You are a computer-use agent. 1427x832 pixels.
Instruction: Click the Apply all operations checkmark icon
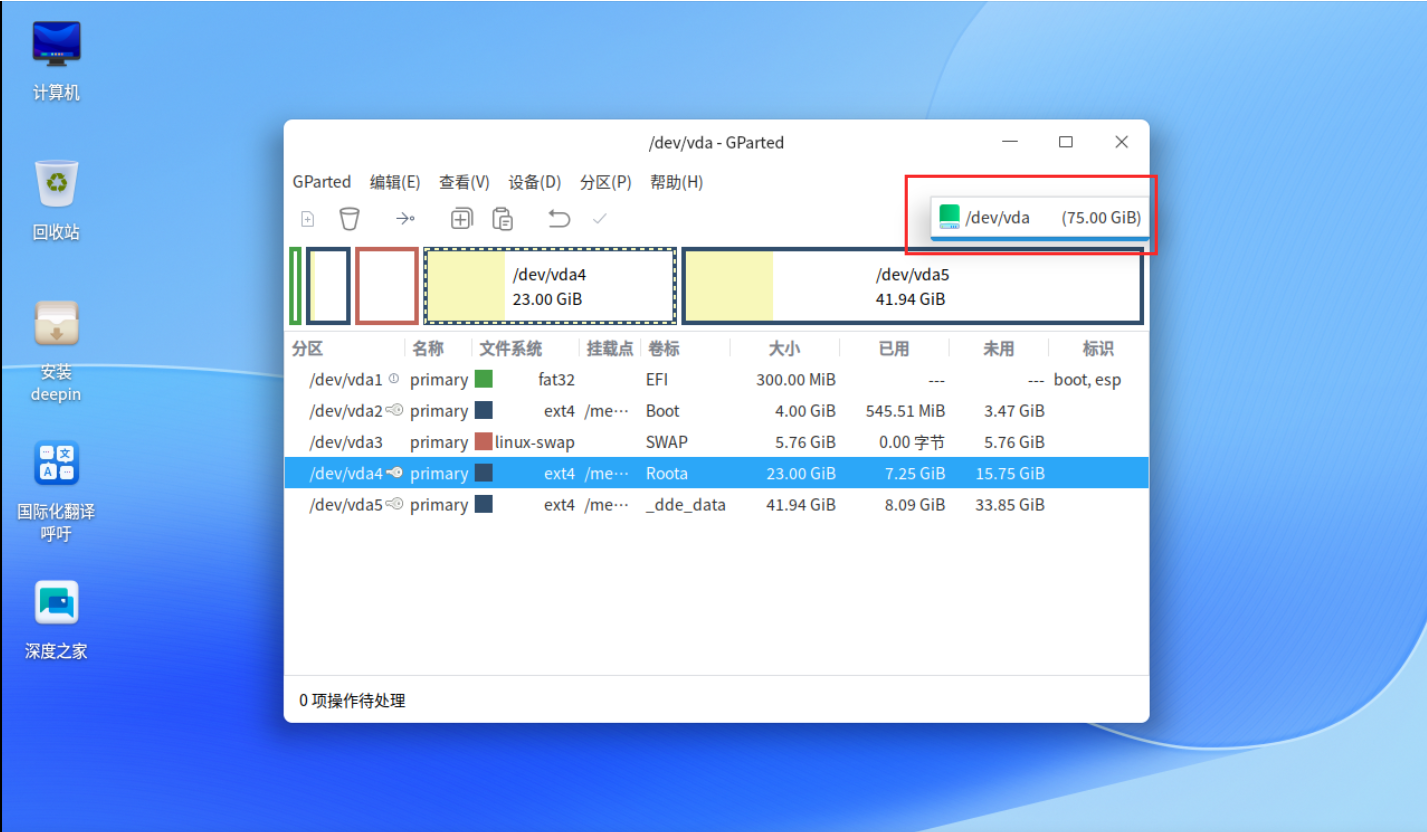click(600, 218)
